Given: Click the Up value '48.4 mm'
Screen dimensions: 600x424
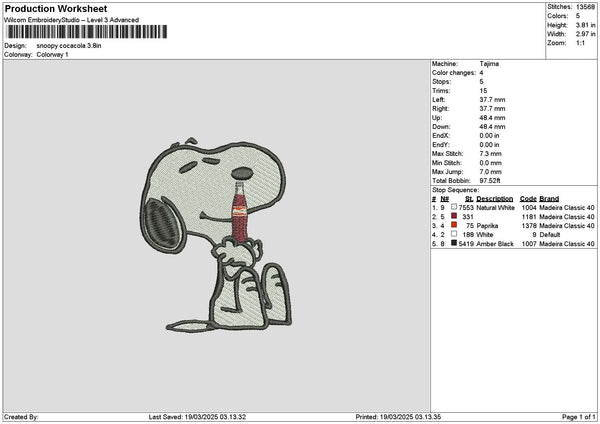Looking at the screenshot, I should coord(492,118).
